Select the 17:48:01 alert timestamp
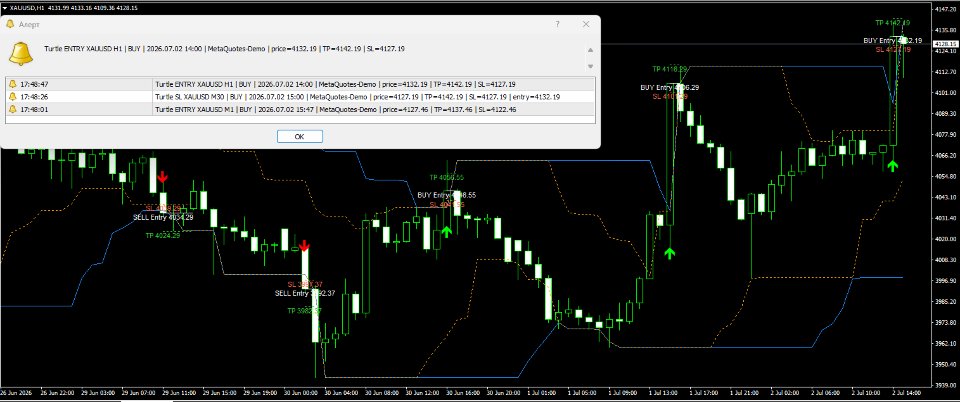Screen dimensions: 960x402 pyautogui.click(x=34, y=109)
